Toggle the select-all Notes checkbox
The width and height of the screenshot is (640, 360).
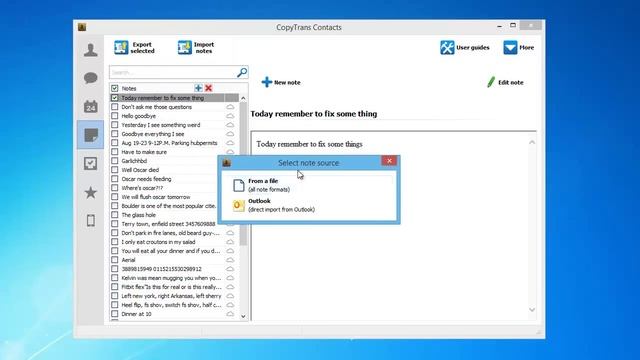click(x=115, y=88)
